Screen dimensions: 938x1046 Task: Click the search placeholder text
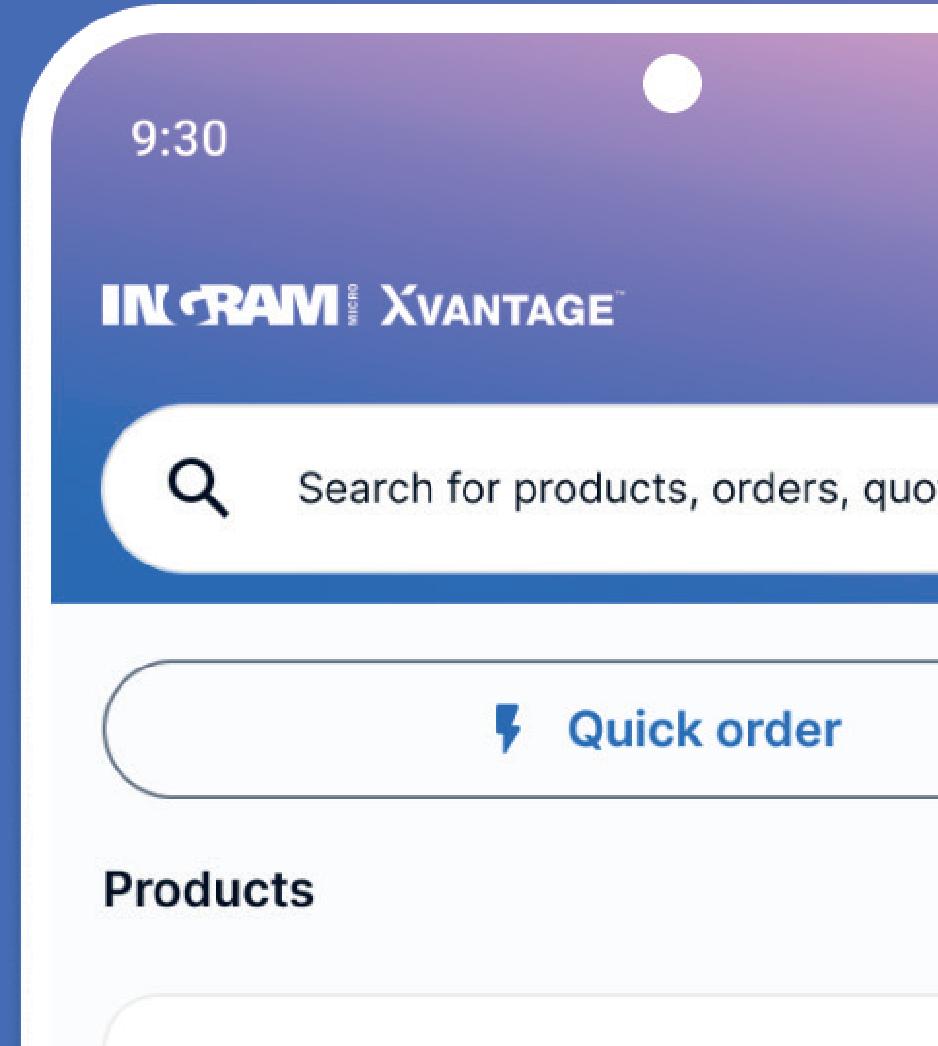coord(617,489)
